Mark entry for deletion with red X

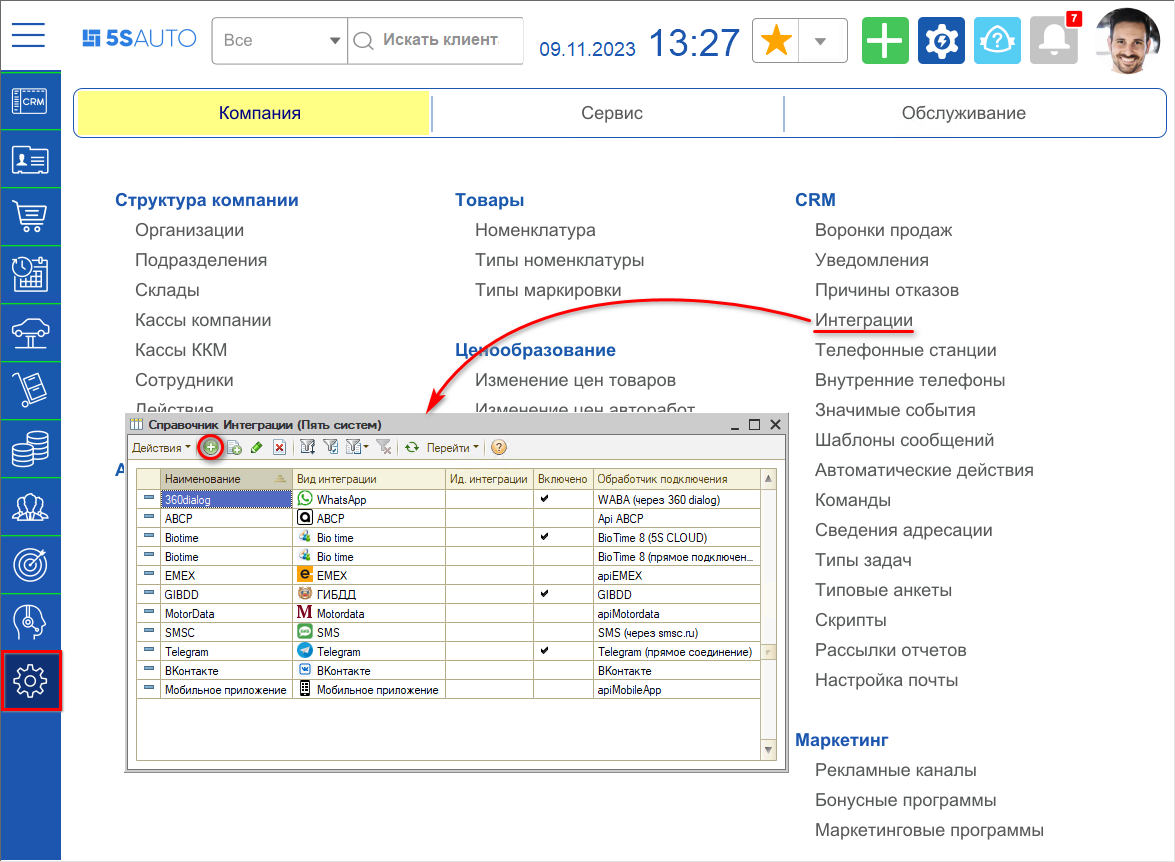click(279, 447)
